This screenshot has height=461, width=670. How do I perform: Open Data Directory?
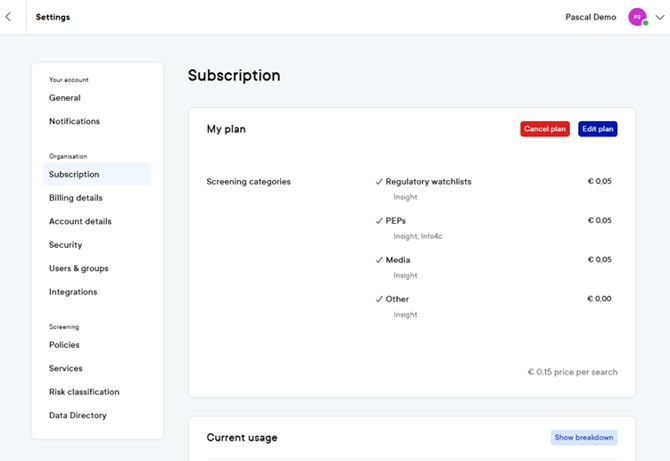click(77, 416)
